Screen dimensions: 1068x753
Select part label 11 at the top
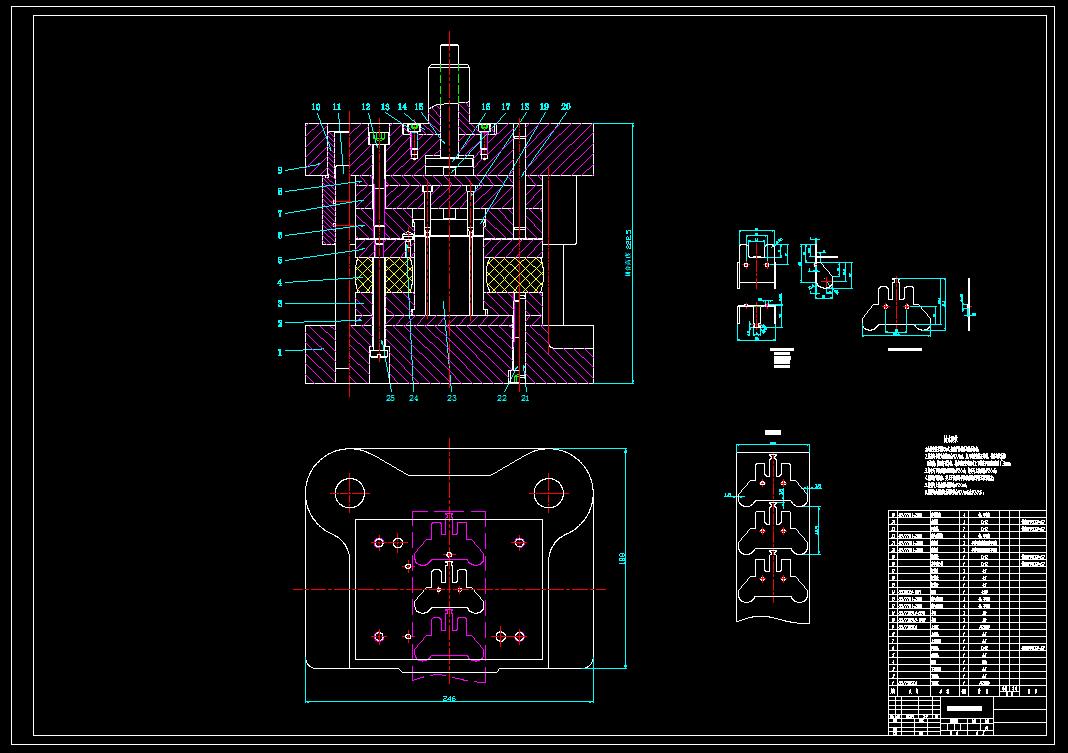tap(336, 107)
